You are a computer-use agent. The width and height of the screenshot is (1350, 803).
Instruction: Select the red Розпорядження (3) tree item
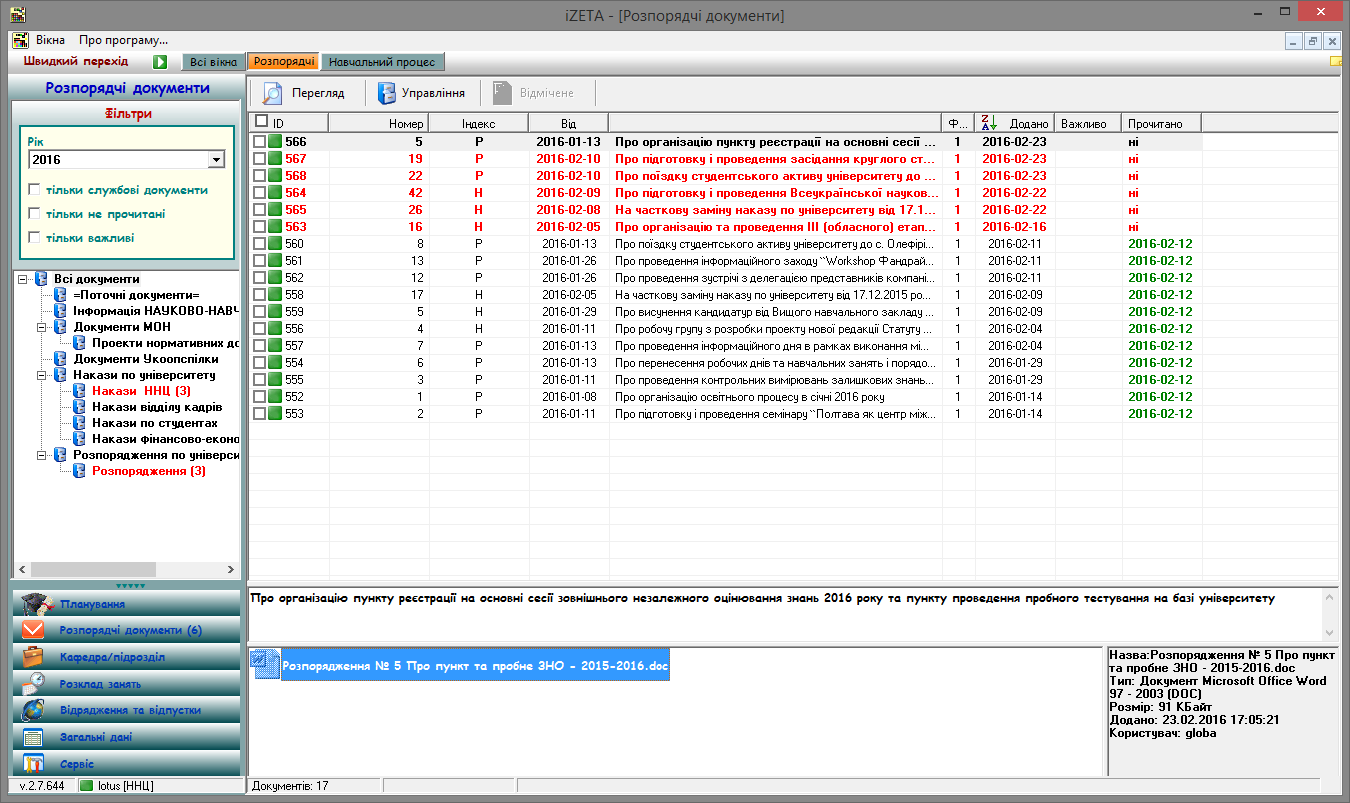149,471
